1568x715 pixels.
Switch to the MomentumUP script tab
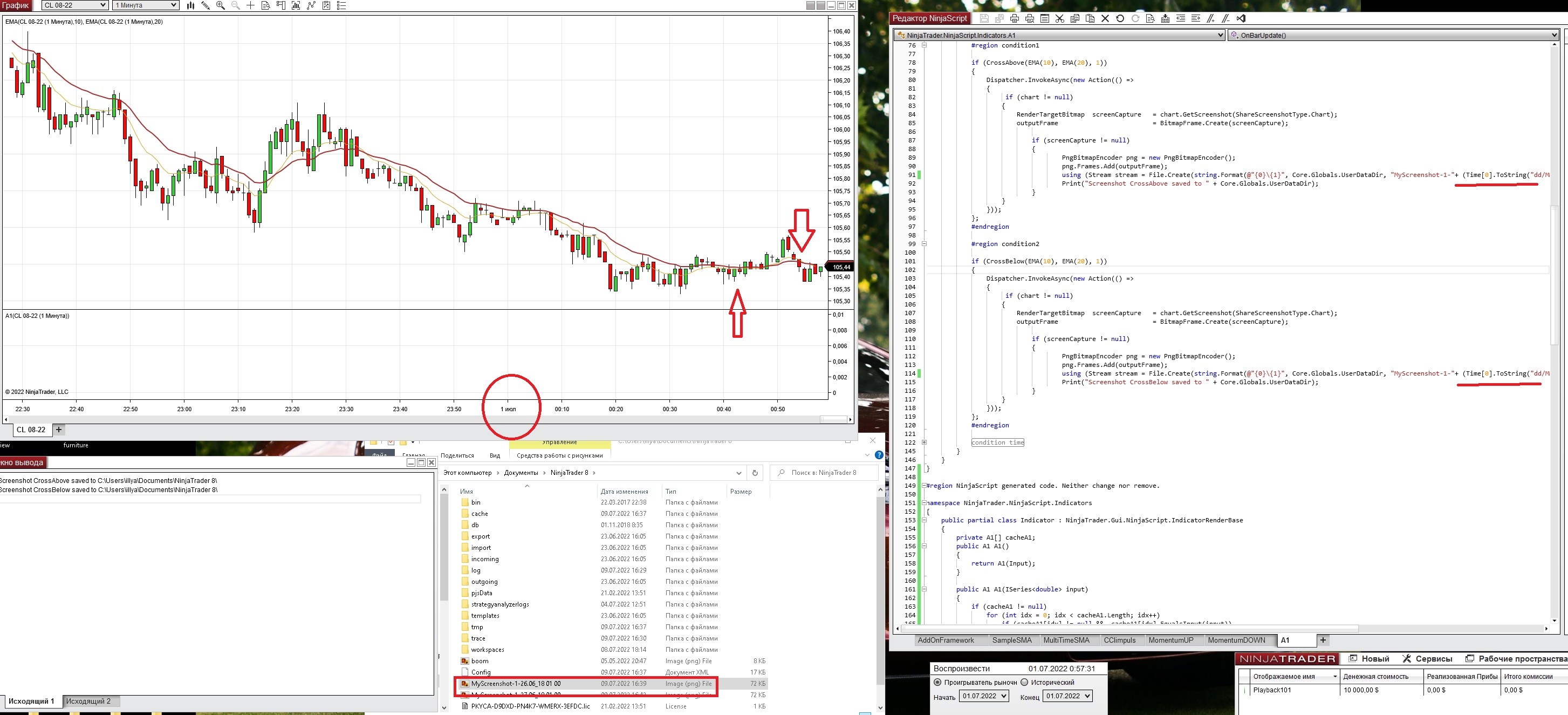tap(1170, 640)
